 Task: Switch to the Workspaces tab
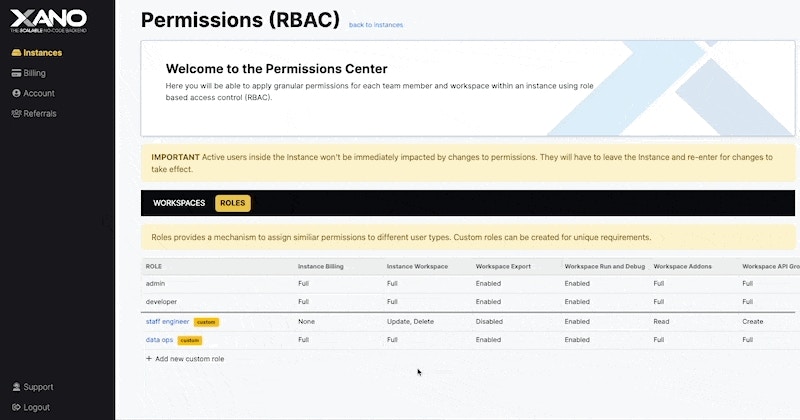tap(179, 203)
